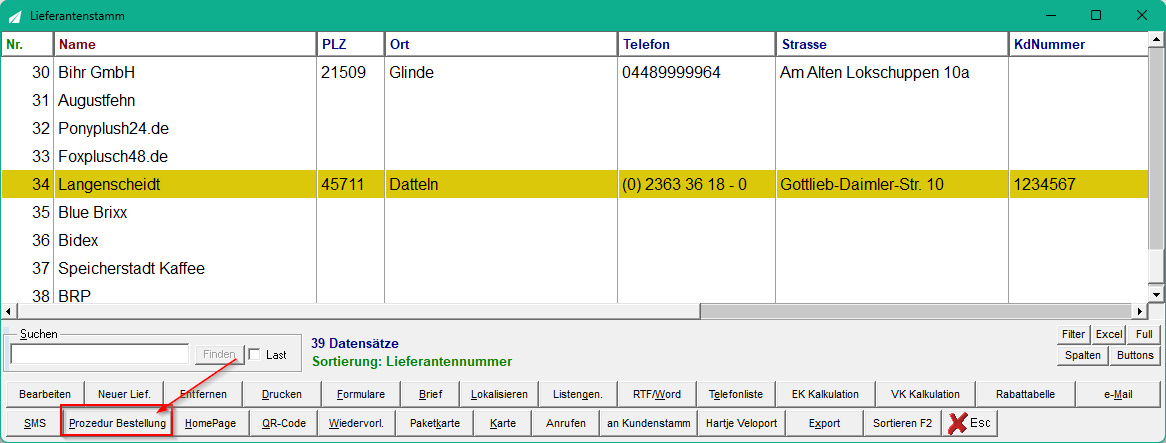Open the Rabattabelle button

coord(1025,394)
